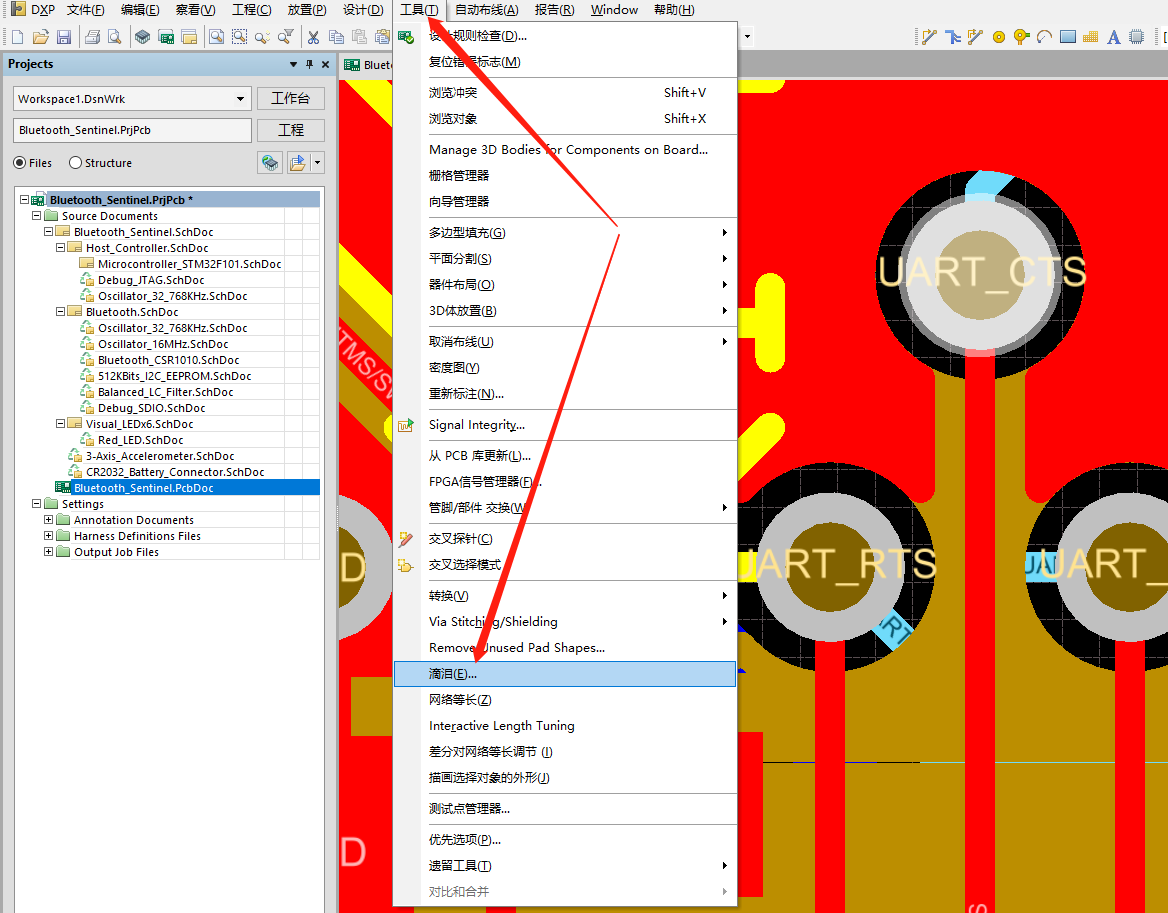Open the 自动布线(A) menu
Viewport: 1168px width, 913px height.
486,10
